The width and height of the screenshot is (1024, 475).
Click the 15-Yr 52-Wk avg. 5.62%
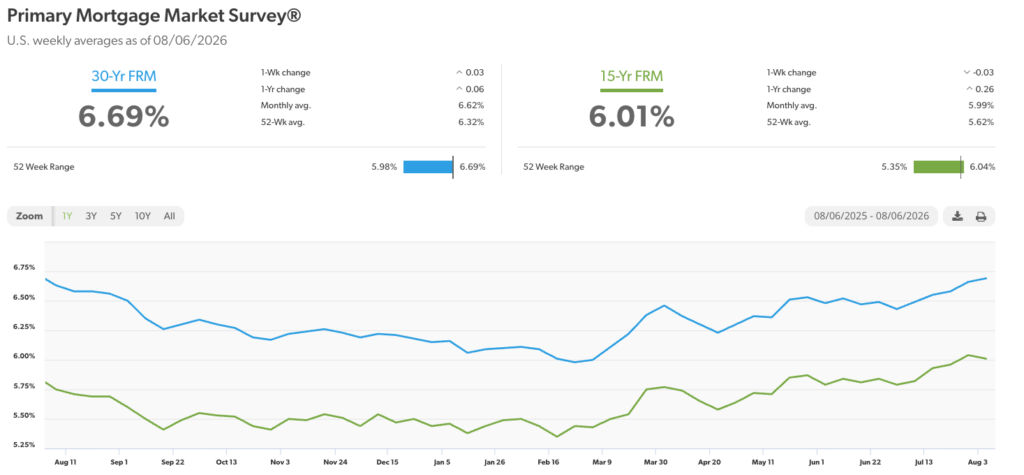click(982, 122)
